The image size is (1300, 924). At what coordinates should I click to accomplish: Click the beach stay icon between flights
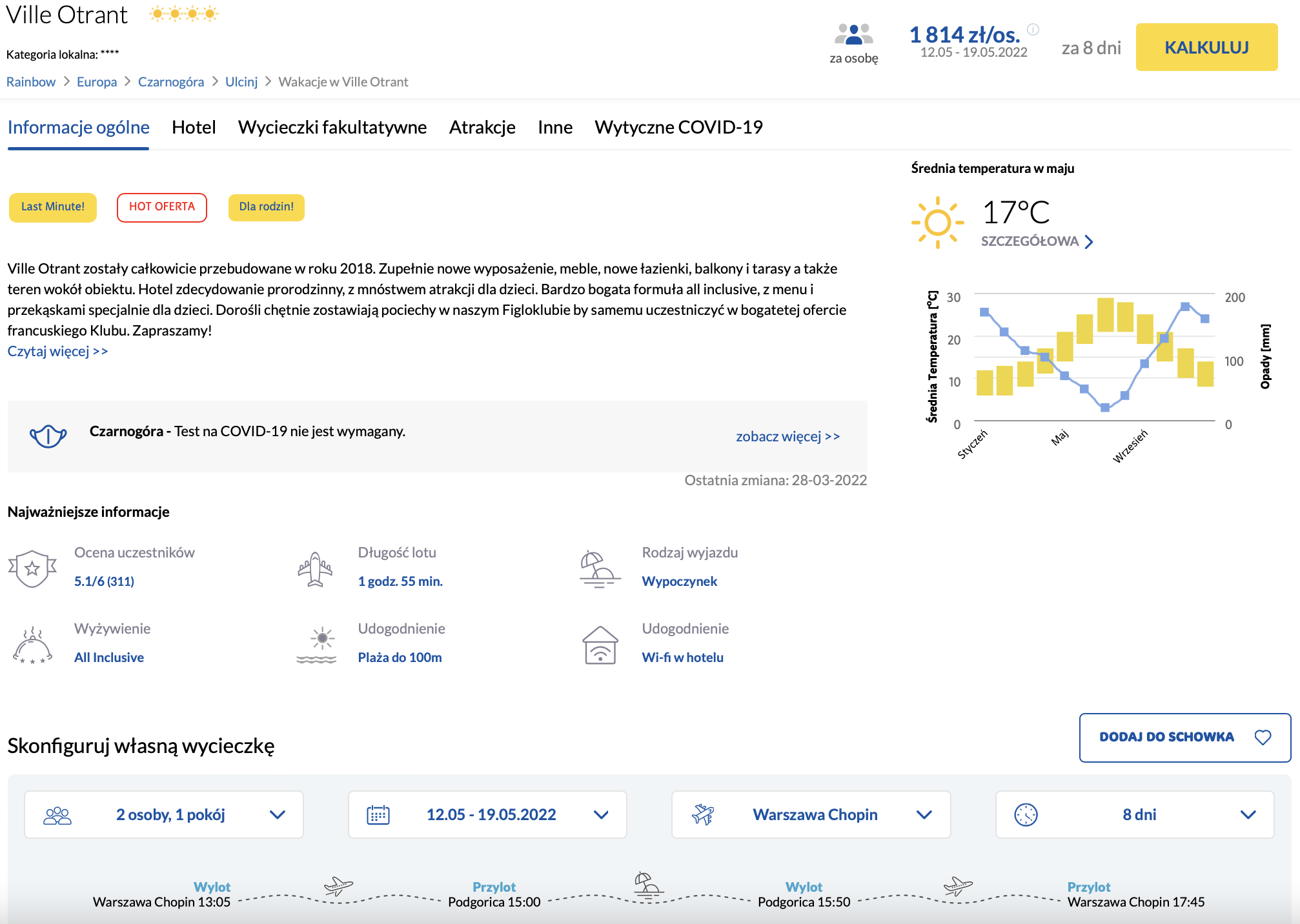click(647, 885)
